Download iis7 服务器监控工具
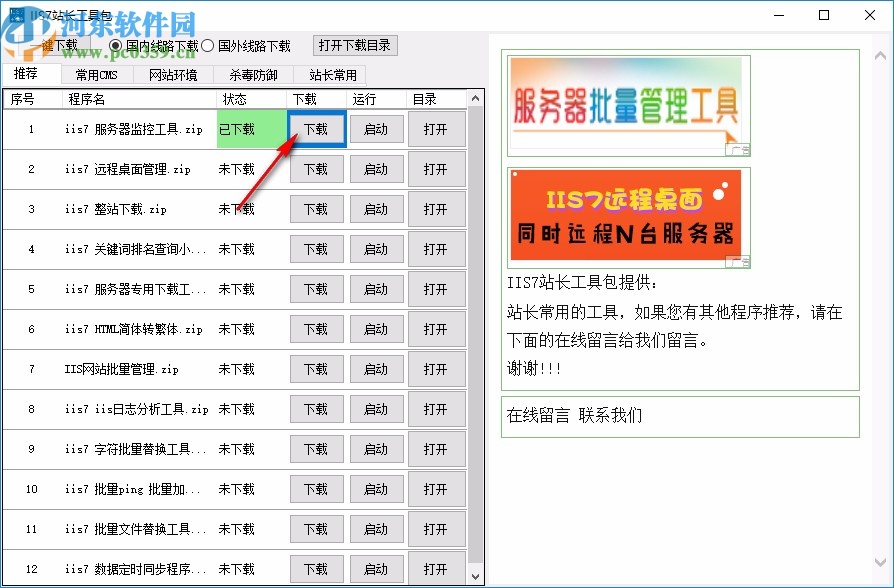Screen dimensions: 894x588 (x=315, y=128)
